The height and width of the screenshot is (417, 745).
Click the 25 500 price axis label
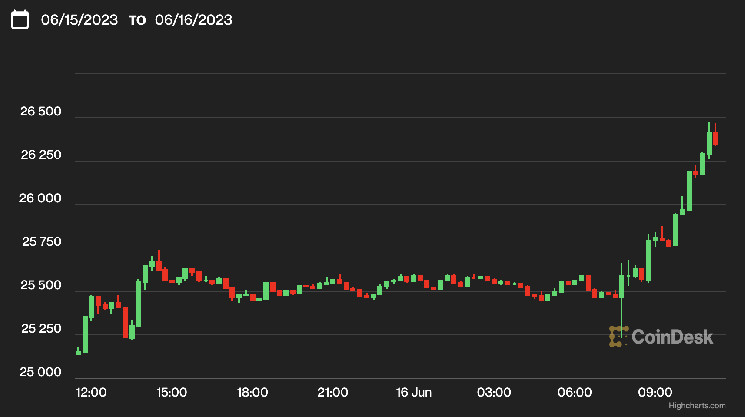41,287
